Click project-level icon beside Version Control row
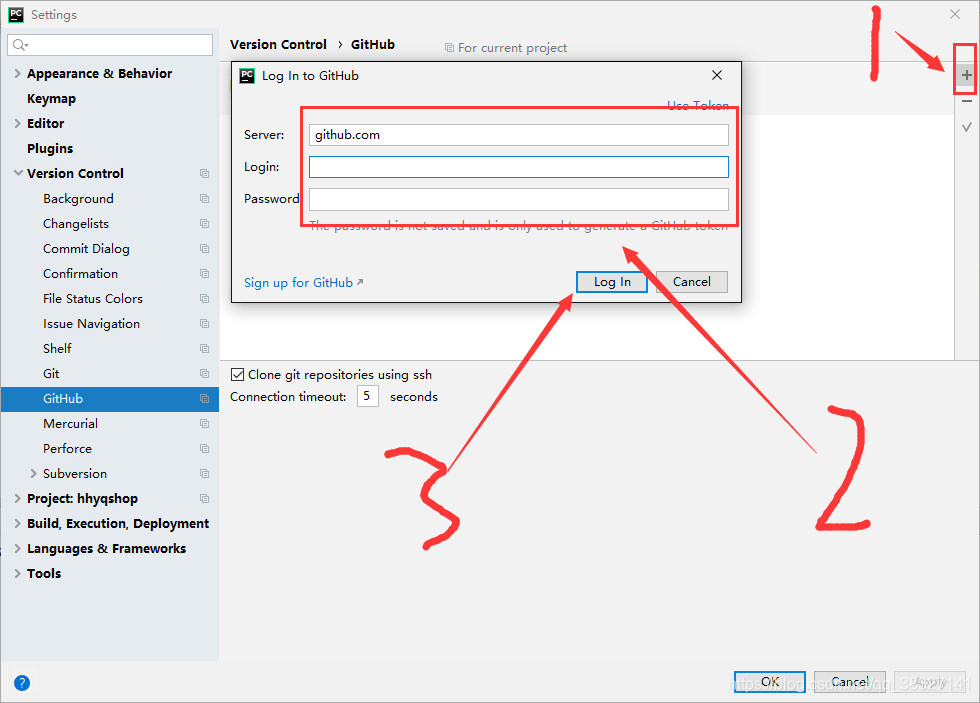This screenshot has height=703, width=980. coord(204,174)
